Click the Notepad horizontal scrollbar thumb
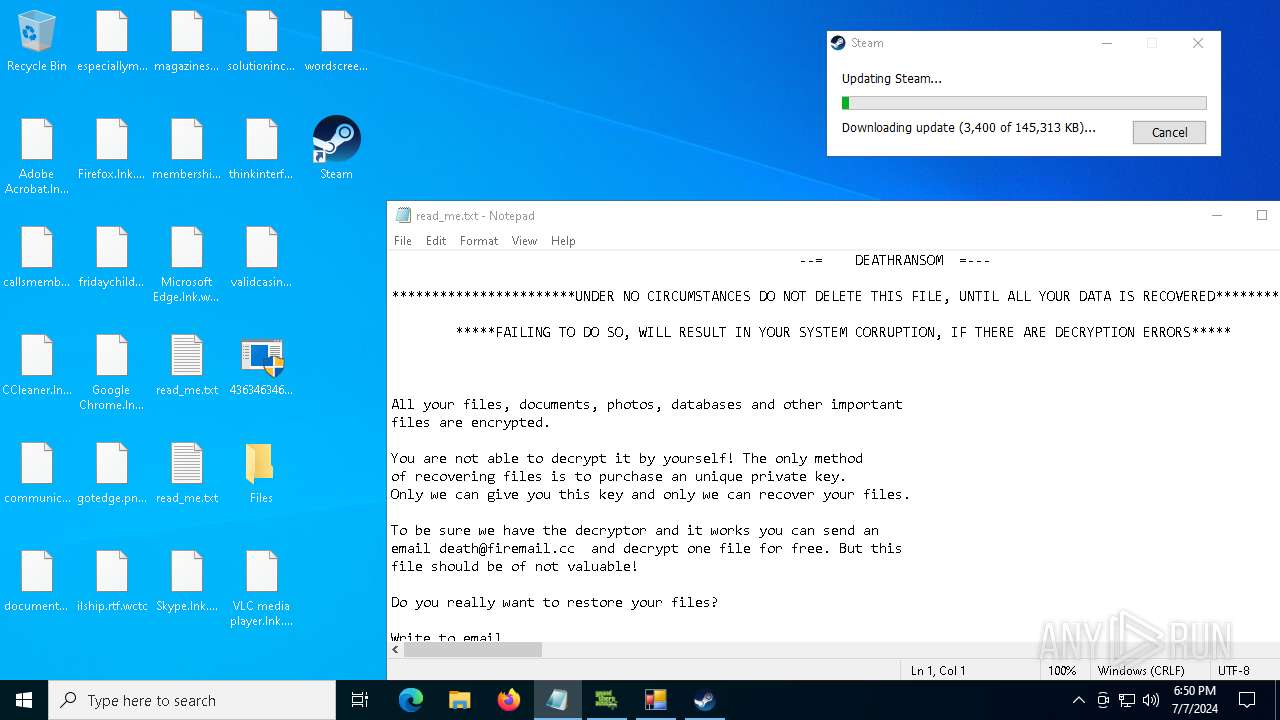The width and height of the screenshot is (1280, 720). 473,650
